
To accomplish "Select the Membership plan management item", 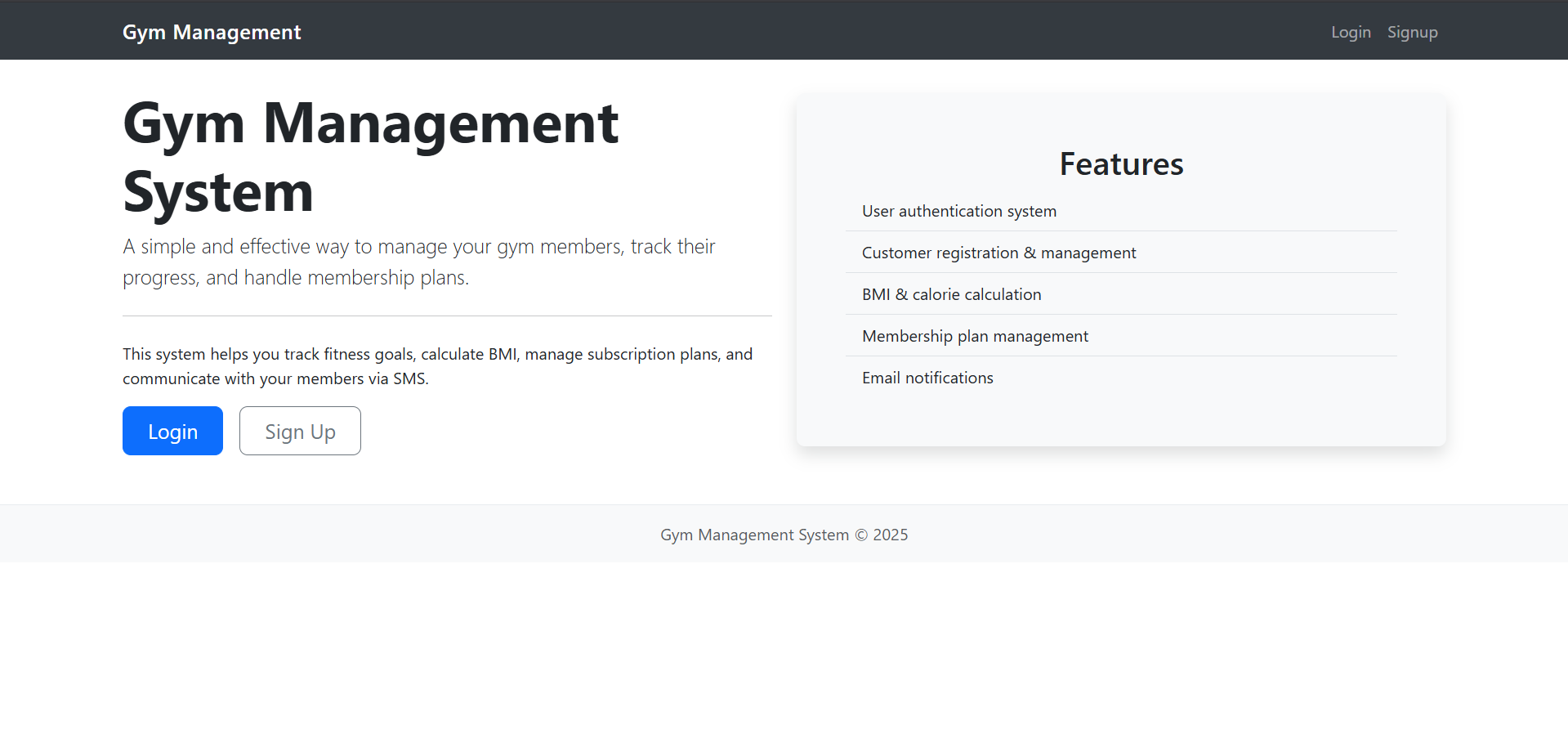I will 1121,336.
